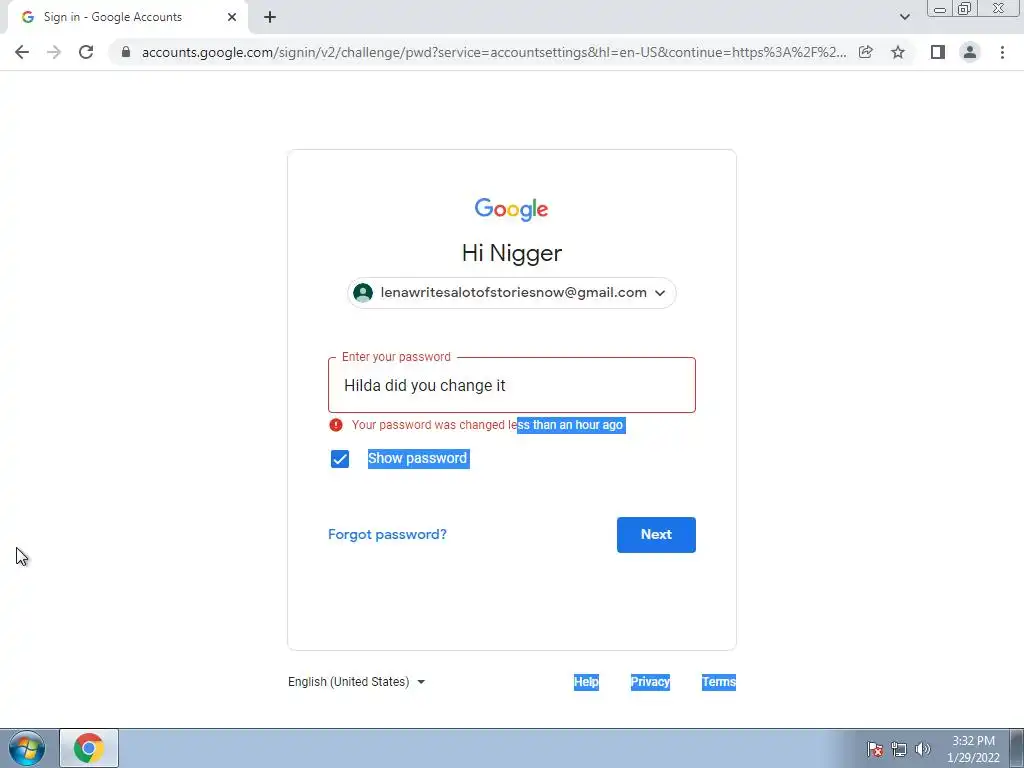Close the Sign in - Google Accounts tab

[x=232, y=17]
